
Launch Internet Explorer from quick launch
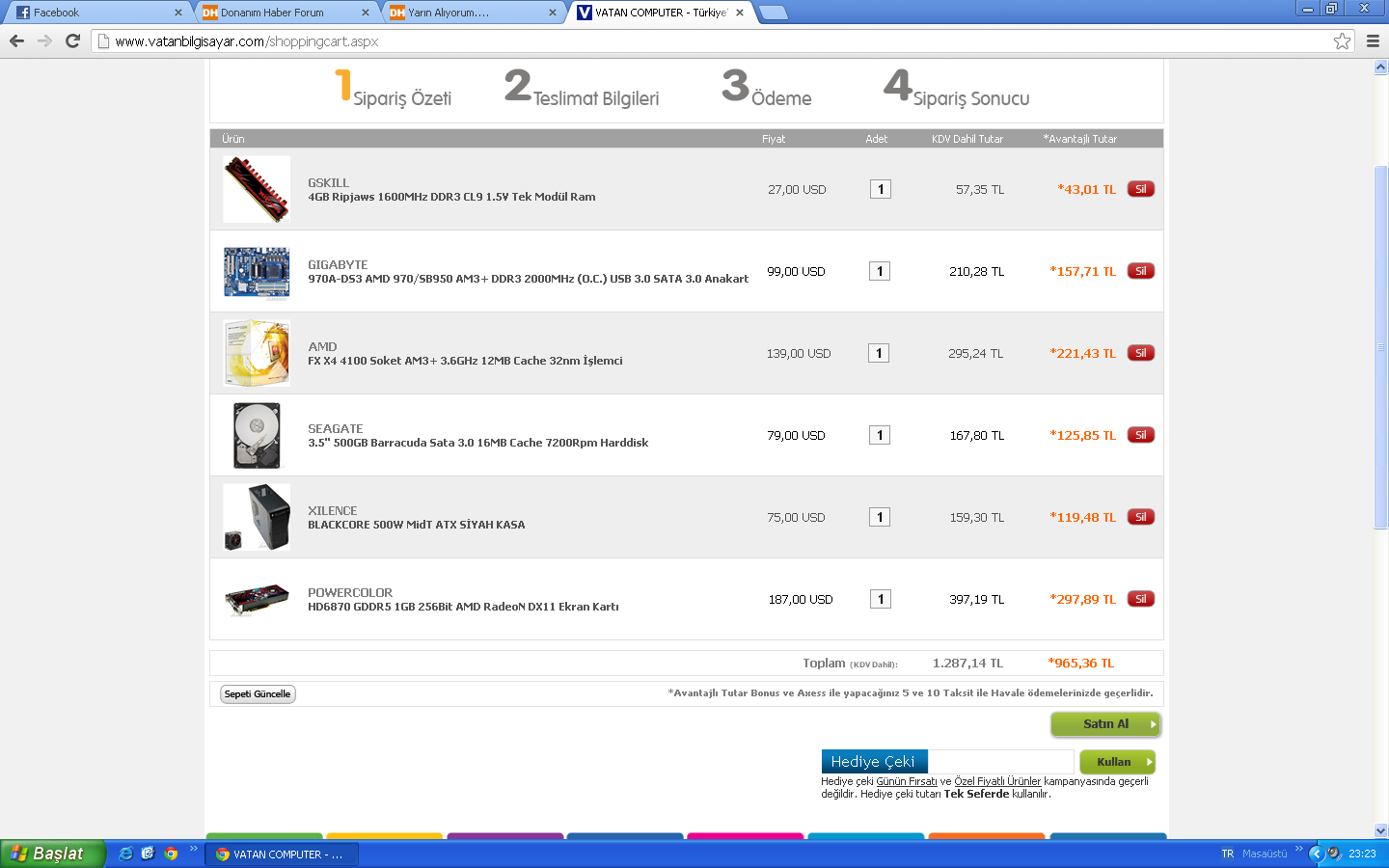click(125, 854)
